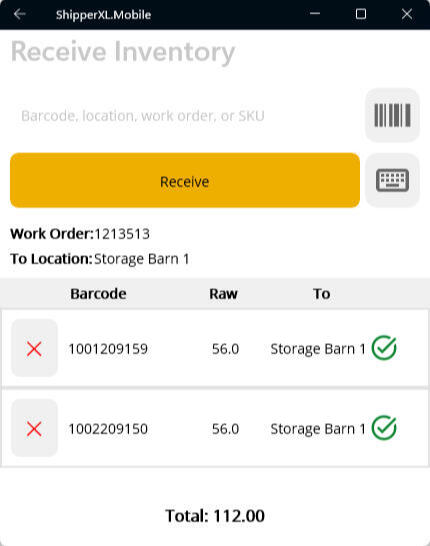Click green checkmark for barcode 1002209150
430x546 pixels.
tap(384, 428)
